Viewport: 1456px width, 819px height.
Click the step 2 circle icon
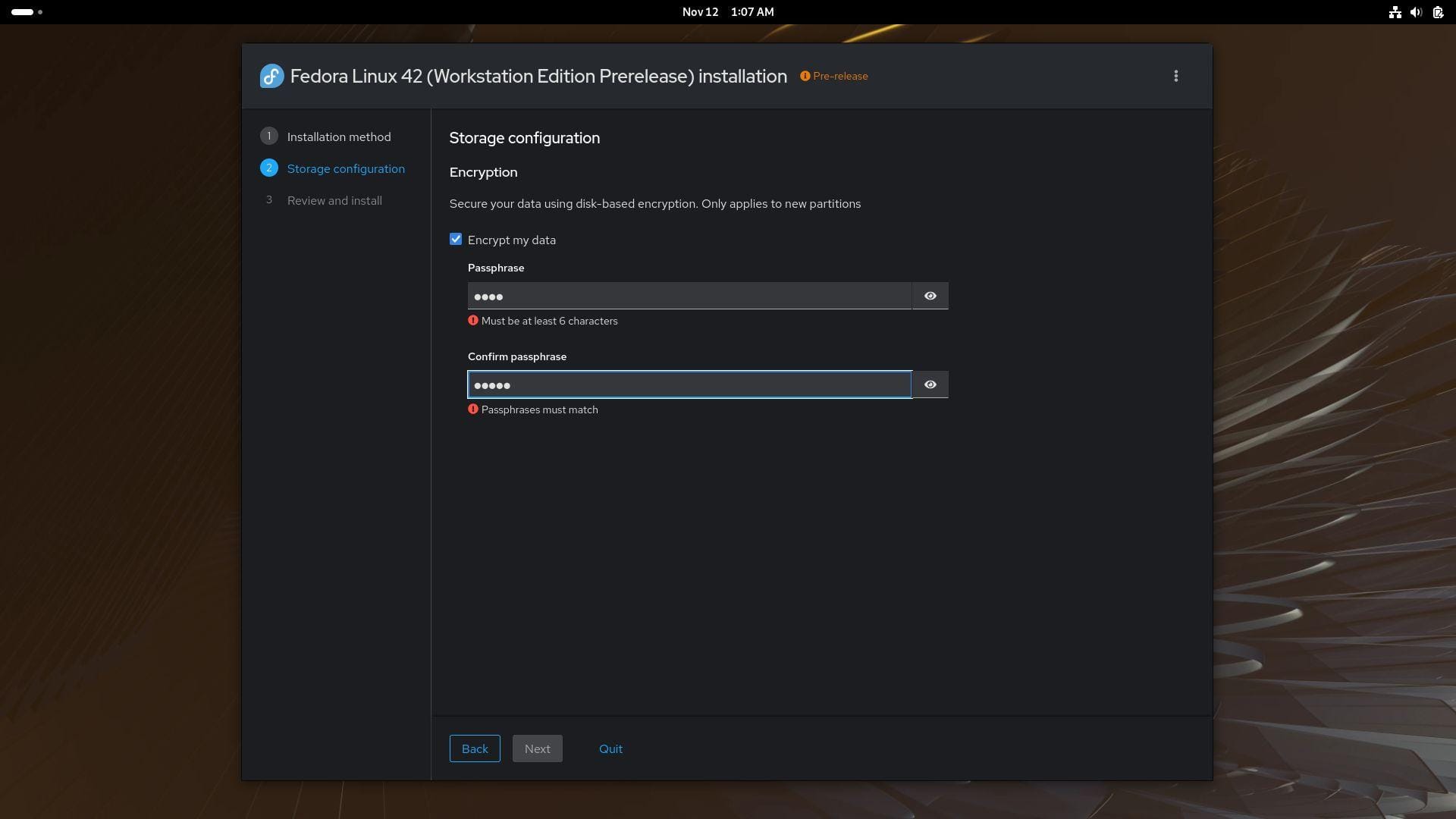[268, 168]
